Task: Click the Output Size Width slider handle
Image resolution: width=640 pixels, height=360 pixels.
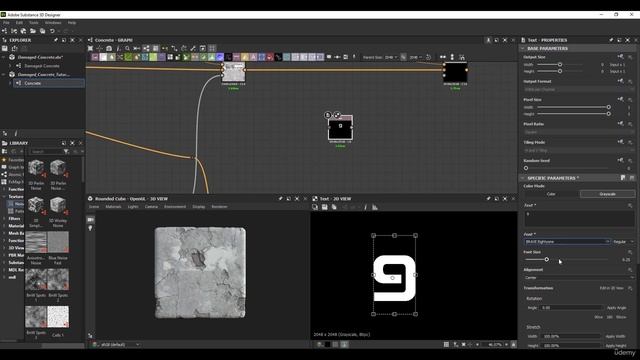Action: (560, 64)
